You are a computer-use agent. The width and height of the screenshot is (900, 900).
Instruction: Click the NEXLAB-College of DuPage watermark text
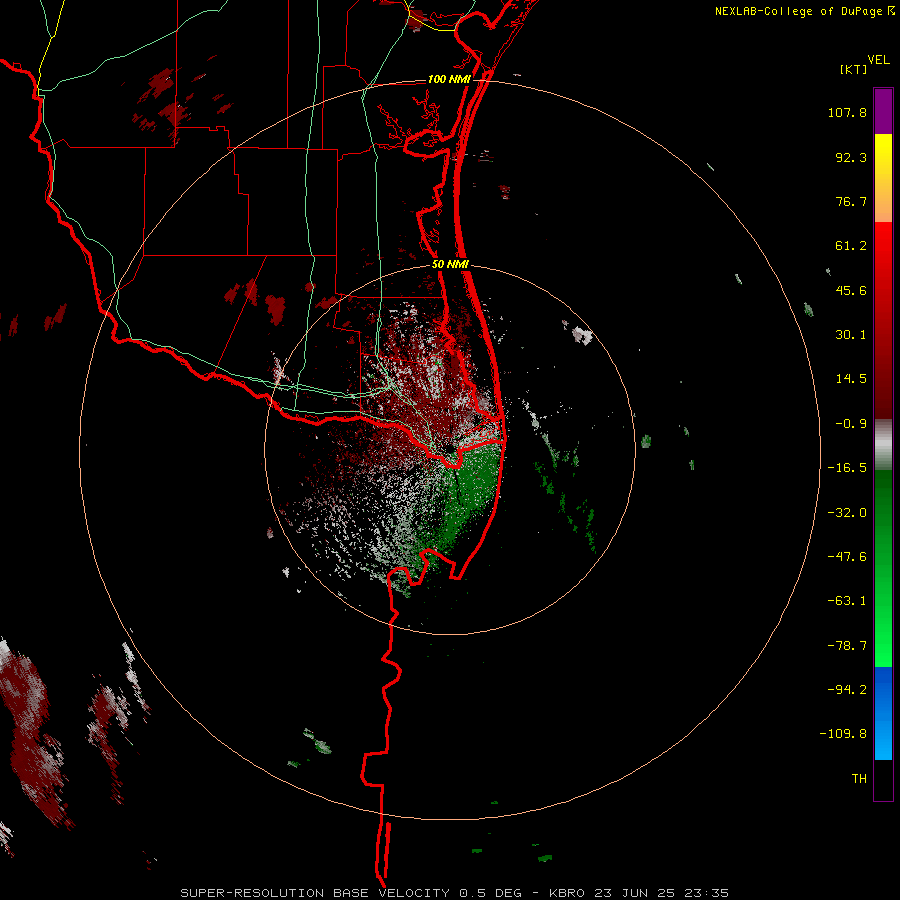[x=804, y=11]
